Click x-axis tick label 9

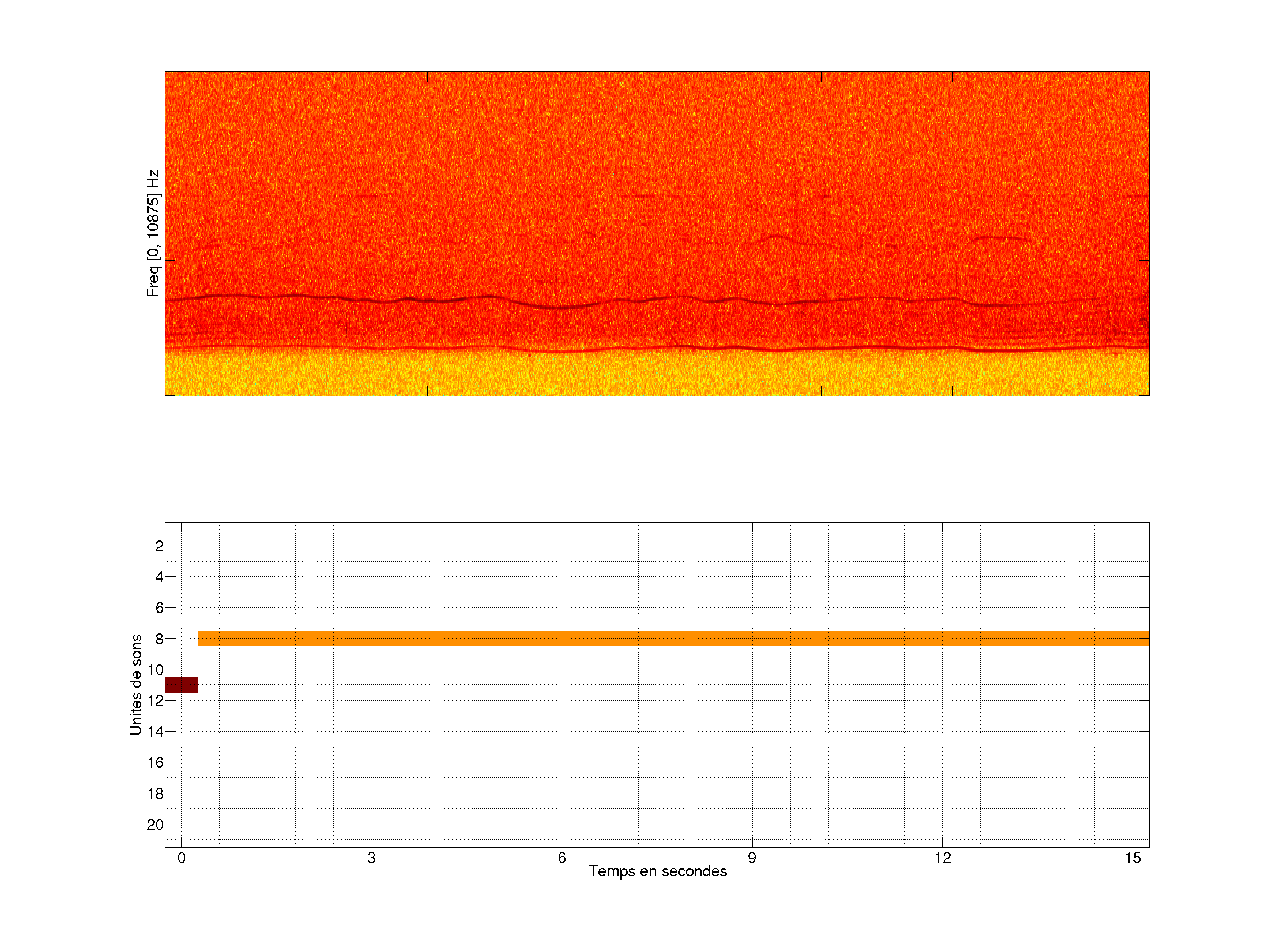point(752,858)
